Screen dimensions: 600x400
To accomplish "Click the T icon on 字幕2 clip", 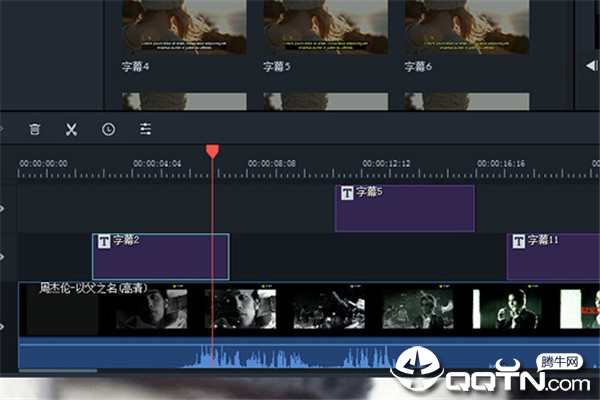I will [104, 242].
